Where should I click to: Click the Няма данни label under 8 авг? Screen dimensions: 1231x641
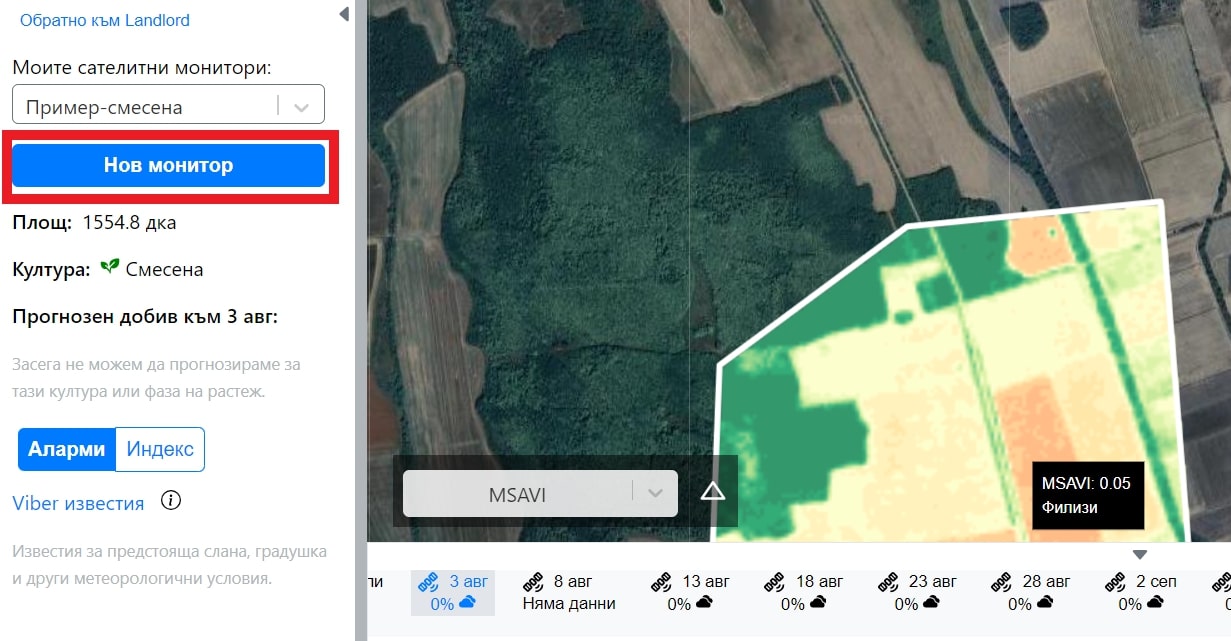point(569,604)
